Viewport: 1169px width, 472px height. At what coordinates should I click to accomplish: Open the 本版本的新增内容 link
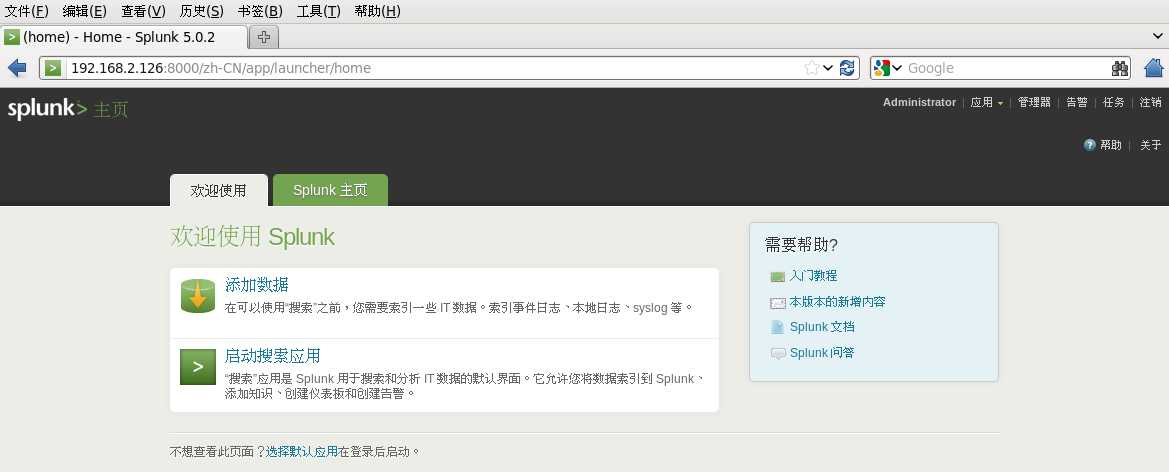click(837, 302)
